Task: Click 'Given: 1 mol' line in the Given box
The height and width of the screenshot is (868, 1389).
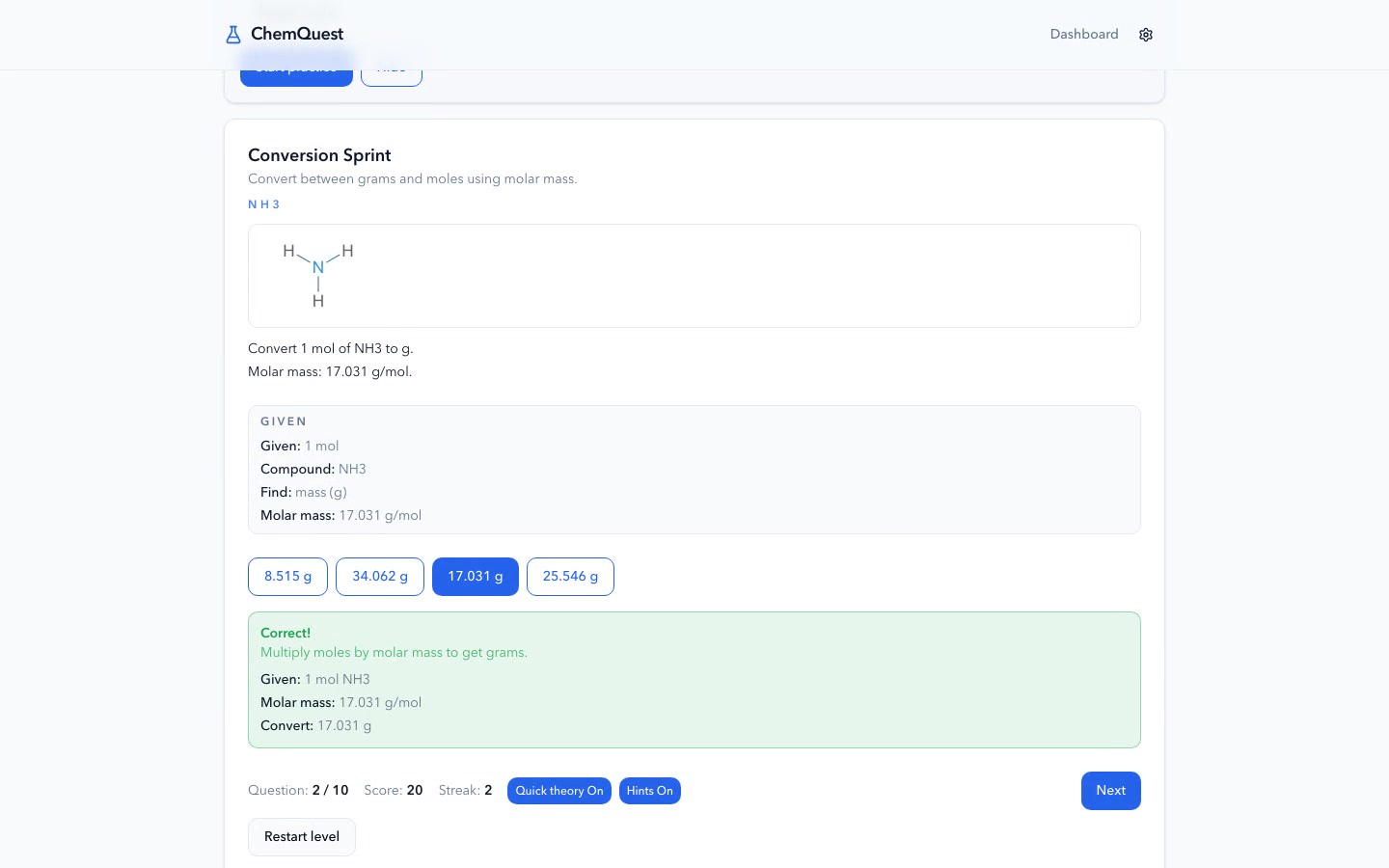Action: [x=300, y=447]
